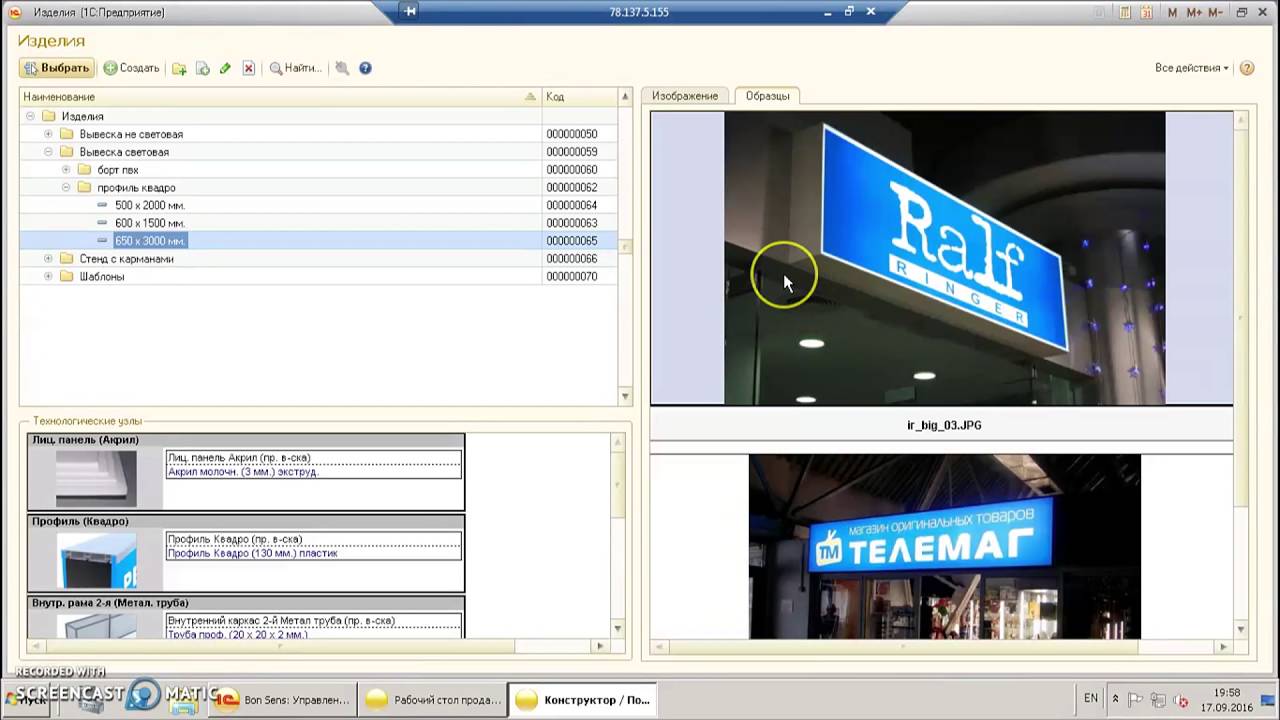Image resolution: width=1280 pixels, height=720 pixels.
Task: Select the 500 x 2000 мм. item
Action: [150, 205]
